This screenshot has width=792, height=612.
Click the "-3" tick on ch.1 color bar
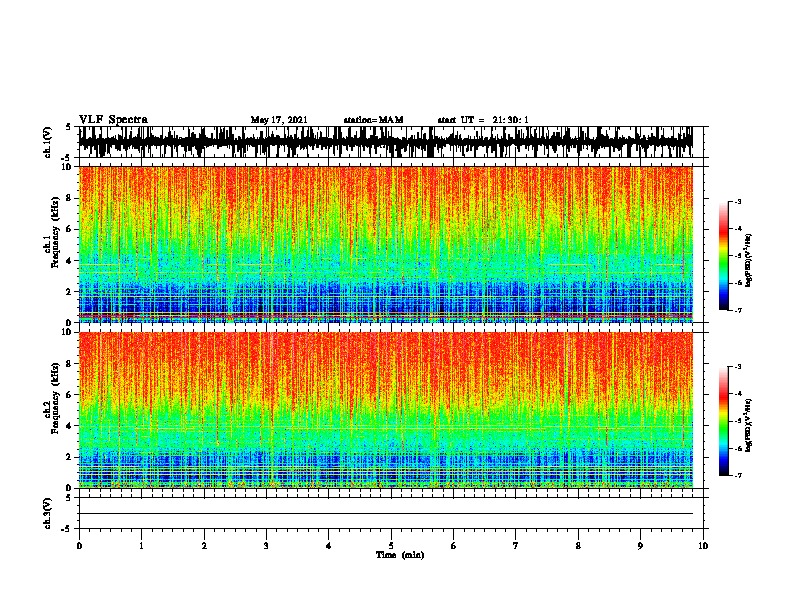(738, 201)
